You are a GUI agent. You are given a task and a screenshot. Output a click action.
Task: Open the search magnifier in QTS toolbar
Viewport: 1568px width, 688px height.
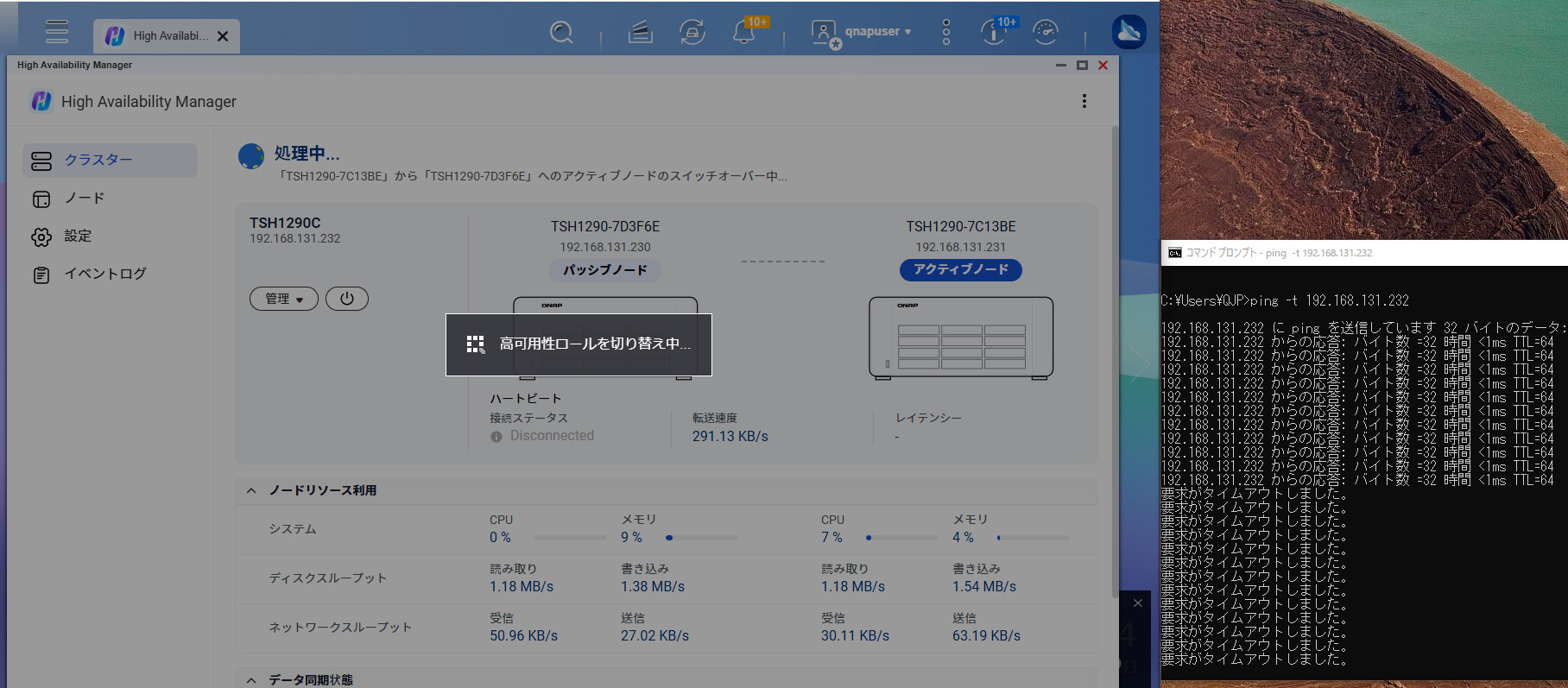[x=561, y=33]
